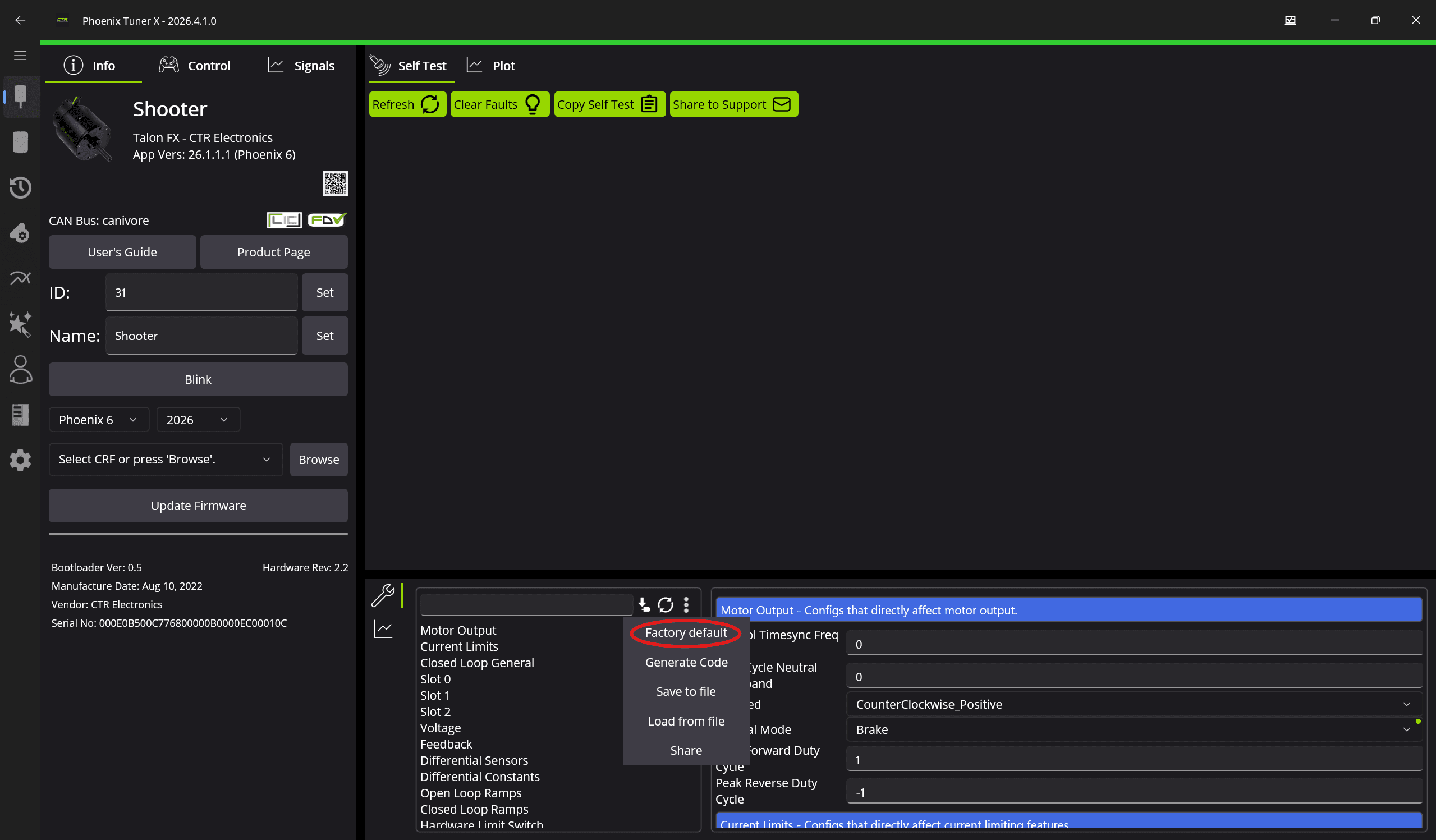Switch to the Control tab

(x=194, y=66)
